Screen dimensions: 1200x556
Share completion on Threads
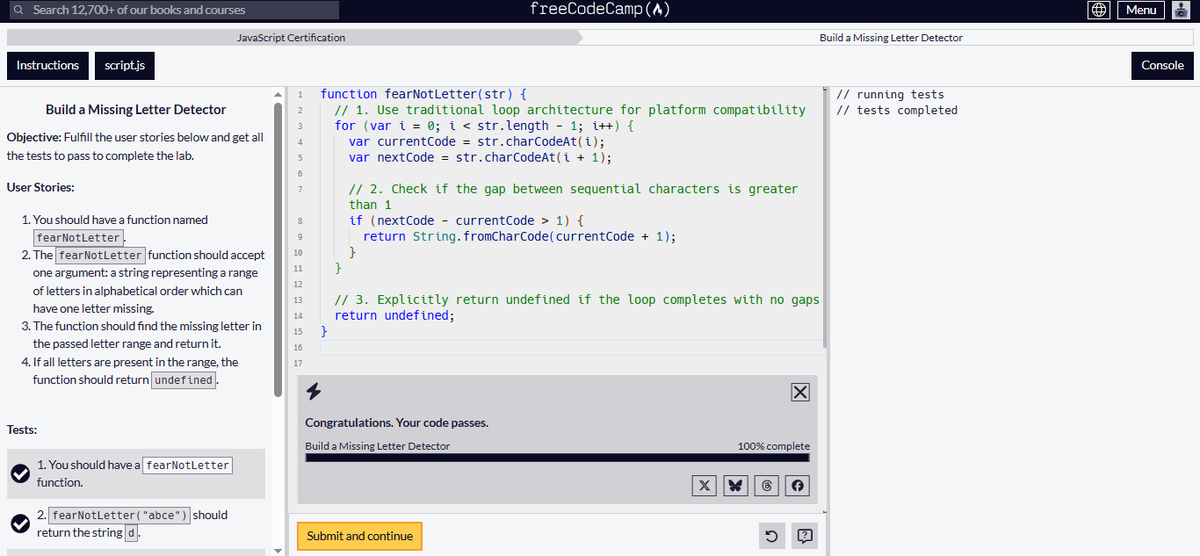point(767,486)
